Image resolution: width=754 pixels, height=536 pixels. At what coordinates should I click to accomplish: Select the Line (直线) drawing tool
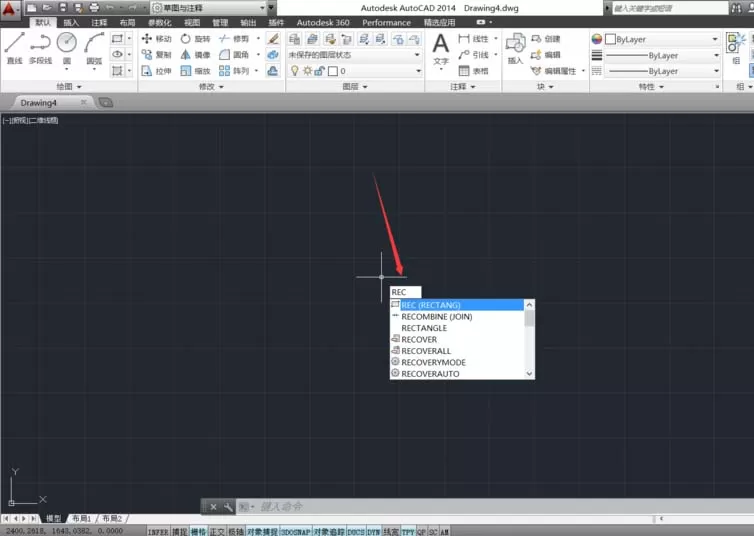tap(14, 48)
